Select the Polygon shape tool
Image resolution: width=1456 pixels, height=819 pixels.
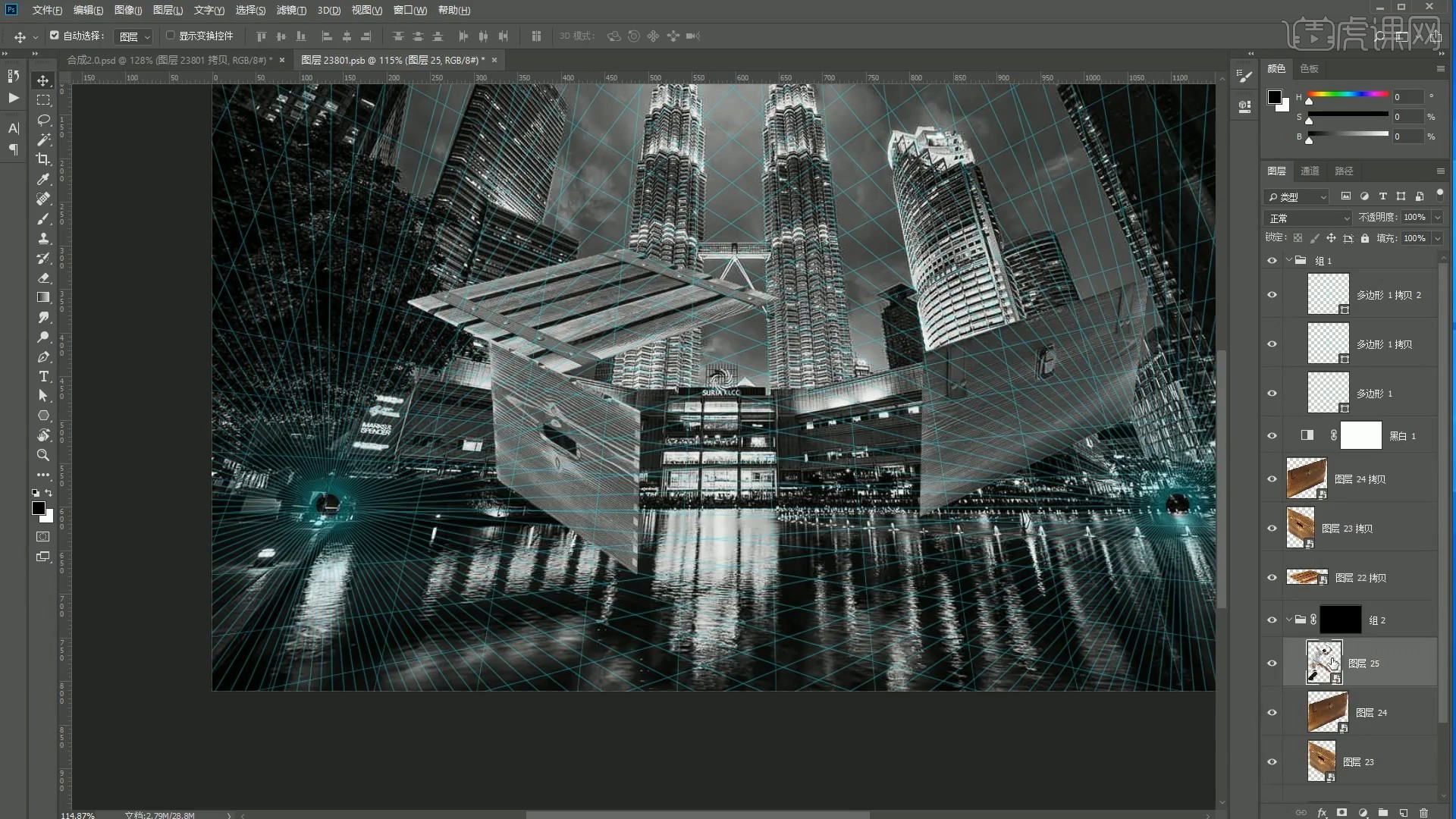point(43,416)
